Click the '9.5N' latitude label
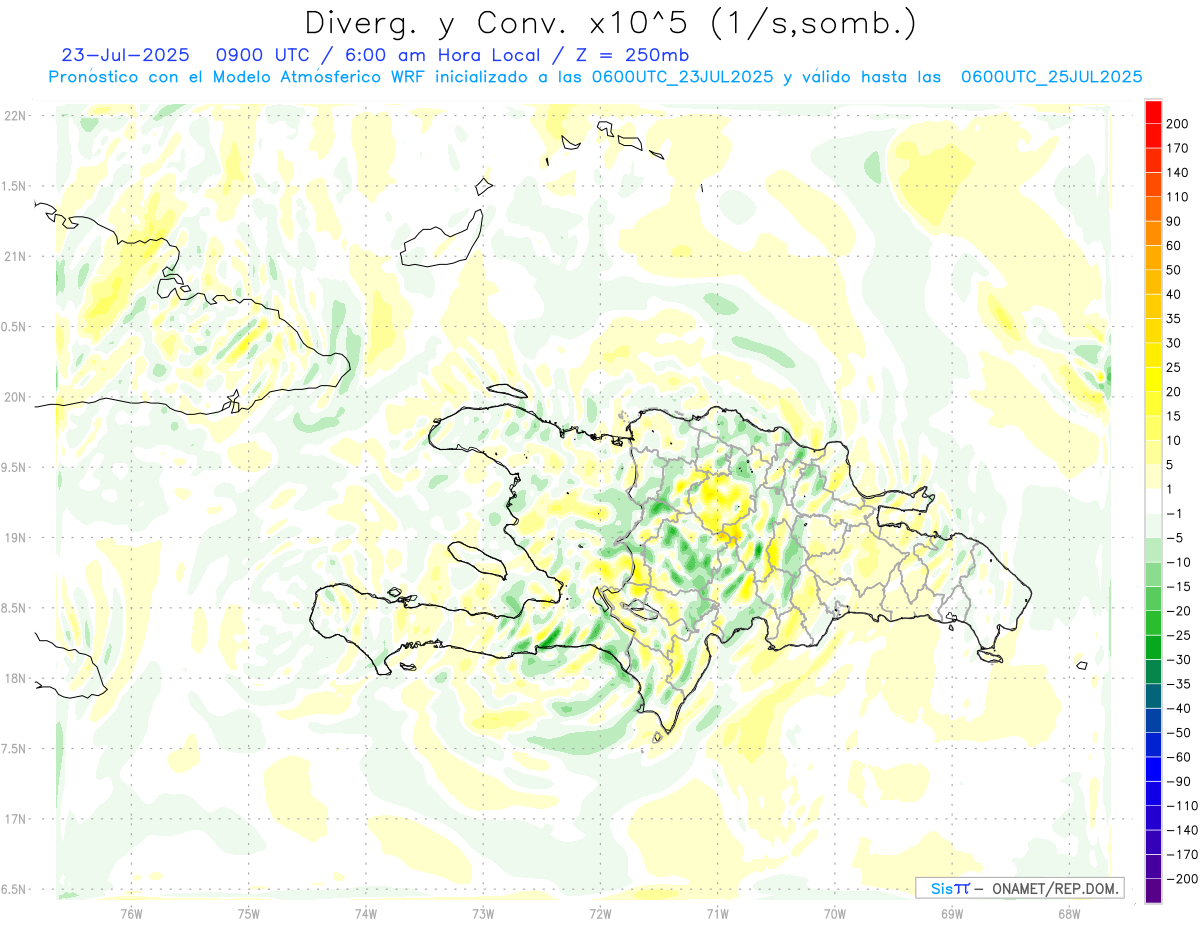Viewport: 1200px width, 927px height. point(15,467)
